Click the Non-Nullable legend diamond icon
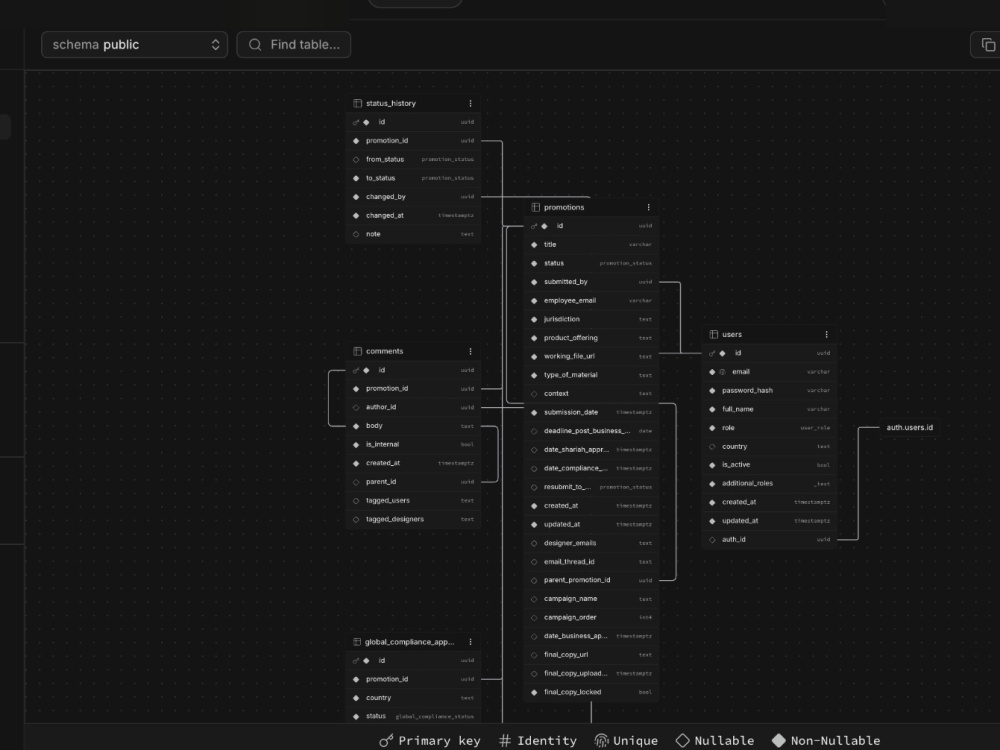1000x750 pixels. tap(779, 740)
